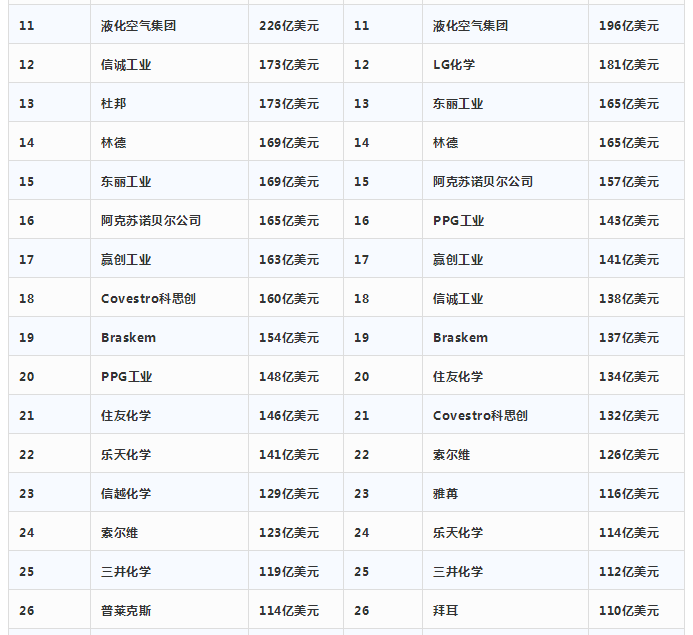Click 赢创工业 next to 163亿美元

pyautogui.click(x=126, y=260)
